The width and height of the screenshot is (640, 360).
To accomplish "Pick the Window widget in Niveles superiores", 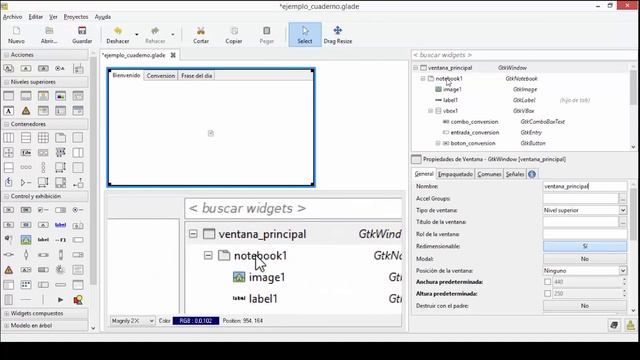I will (x=9, y=96).
